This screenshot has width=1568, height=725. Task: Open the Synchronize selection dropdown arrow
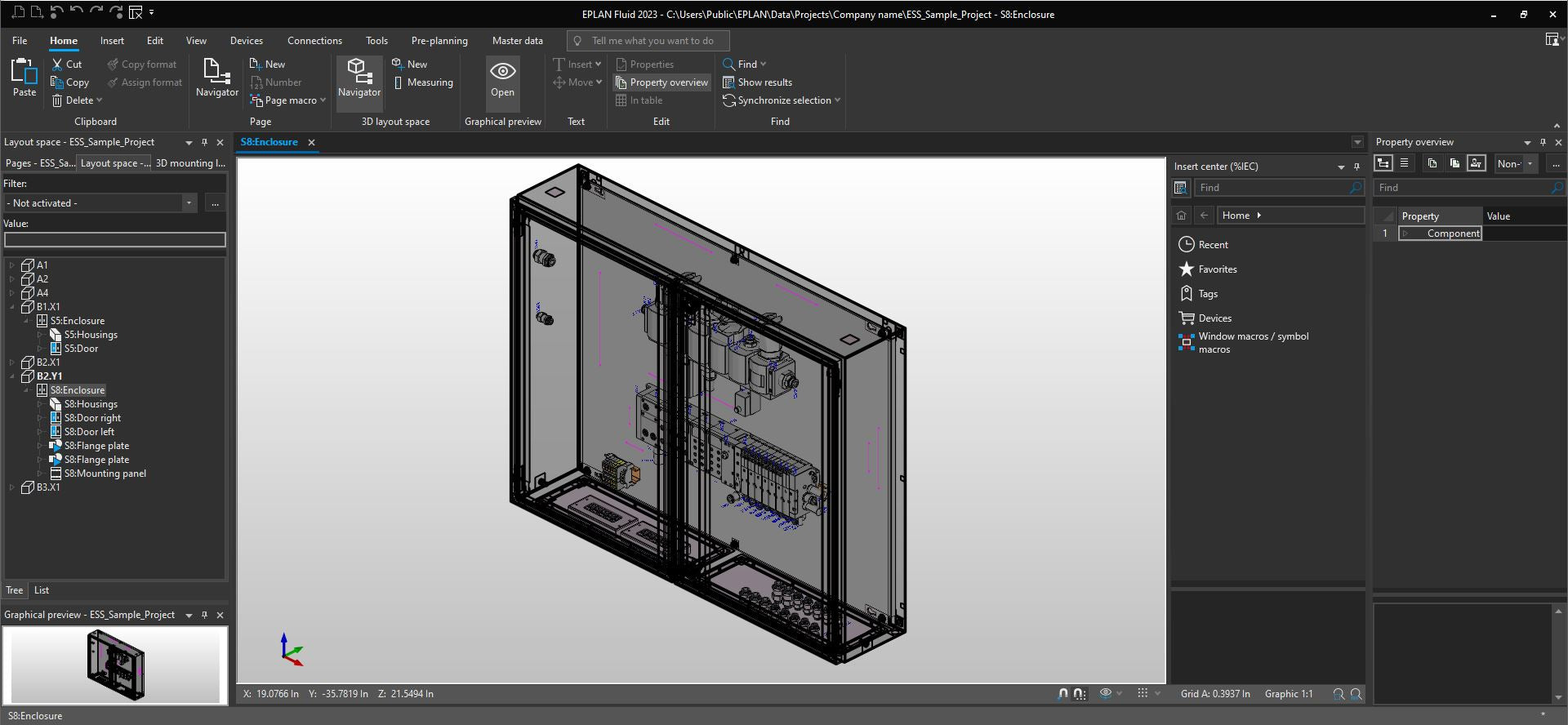coord(838,100)
